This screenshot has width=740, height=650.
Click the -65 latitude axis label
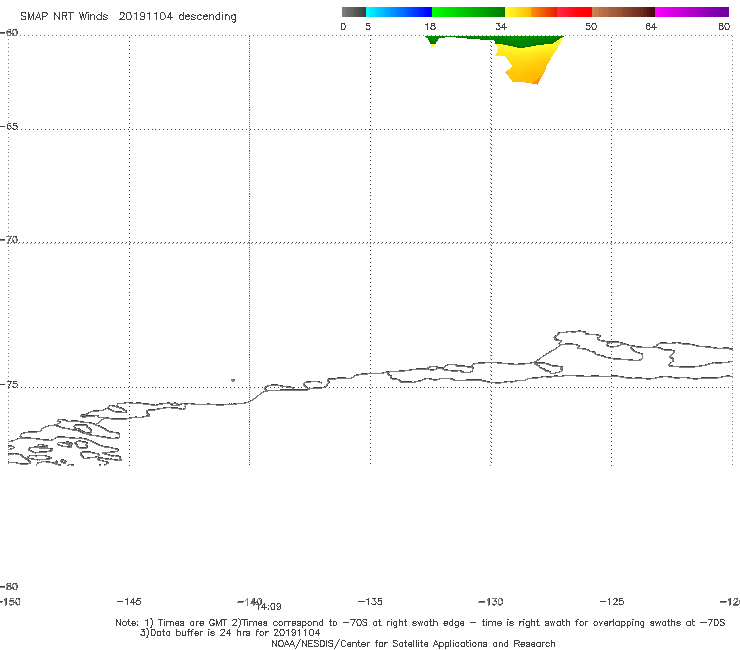click(9, 127)
